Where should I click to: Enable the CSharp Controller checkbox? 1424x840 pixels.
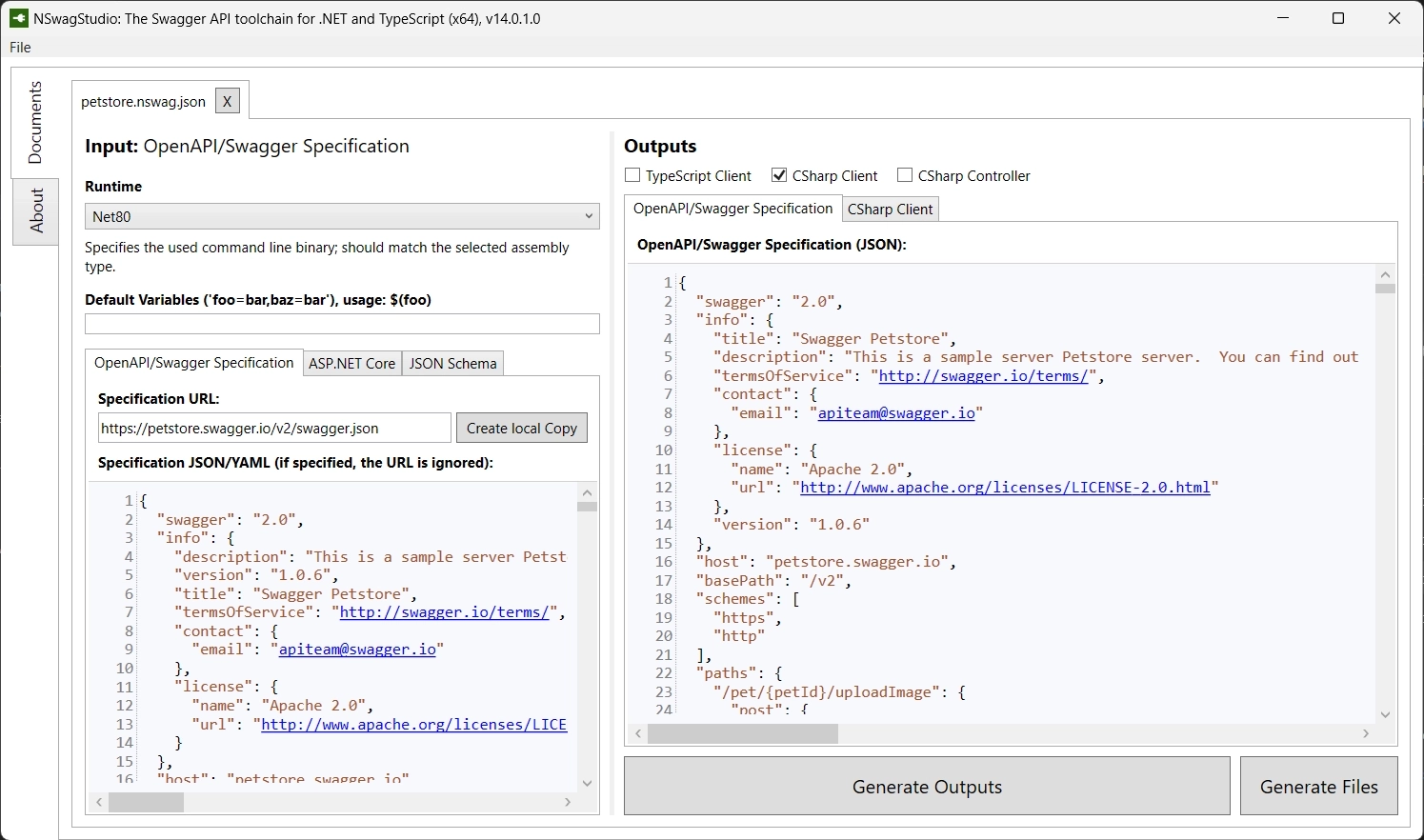905,175
